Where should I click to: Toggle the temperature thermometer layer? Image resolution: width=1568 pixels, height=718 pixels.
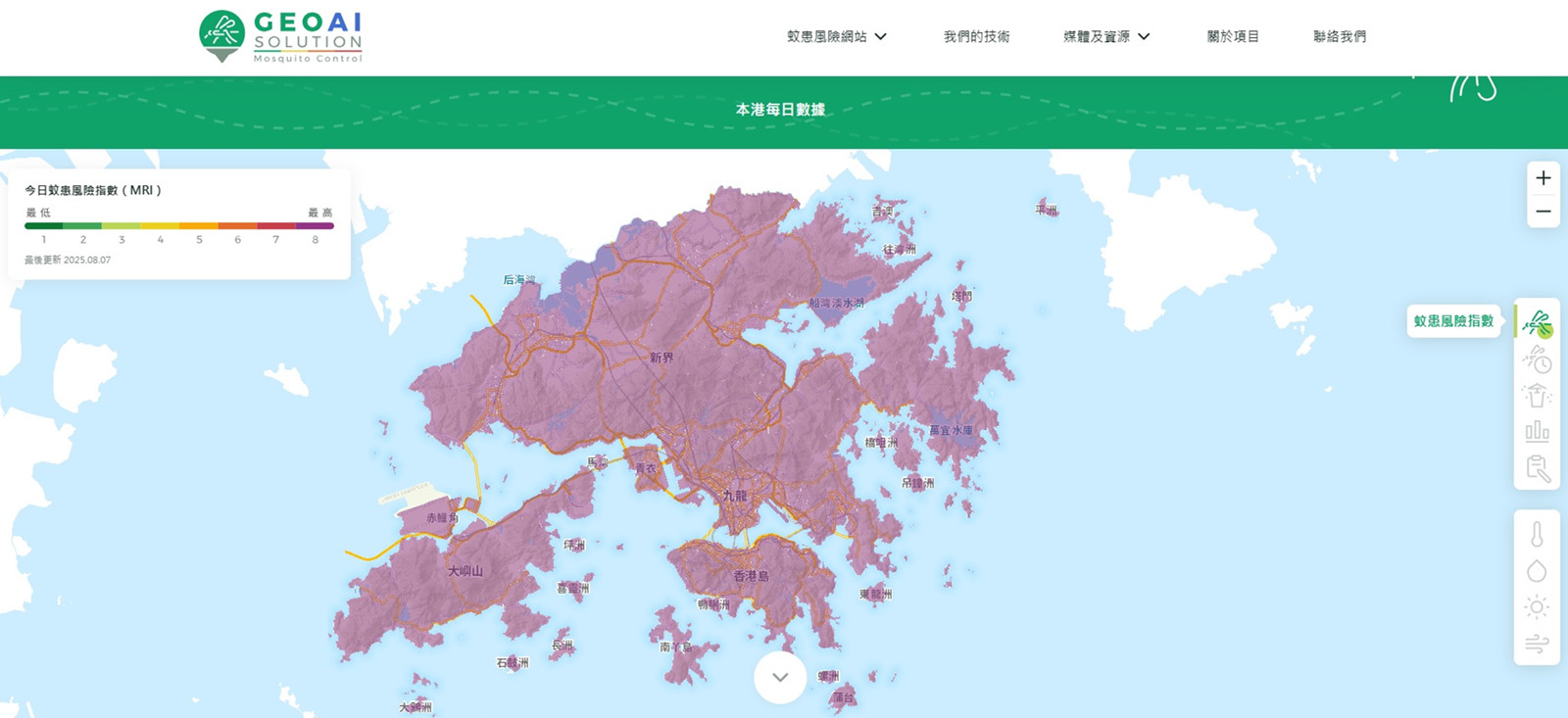(1537, 535)
